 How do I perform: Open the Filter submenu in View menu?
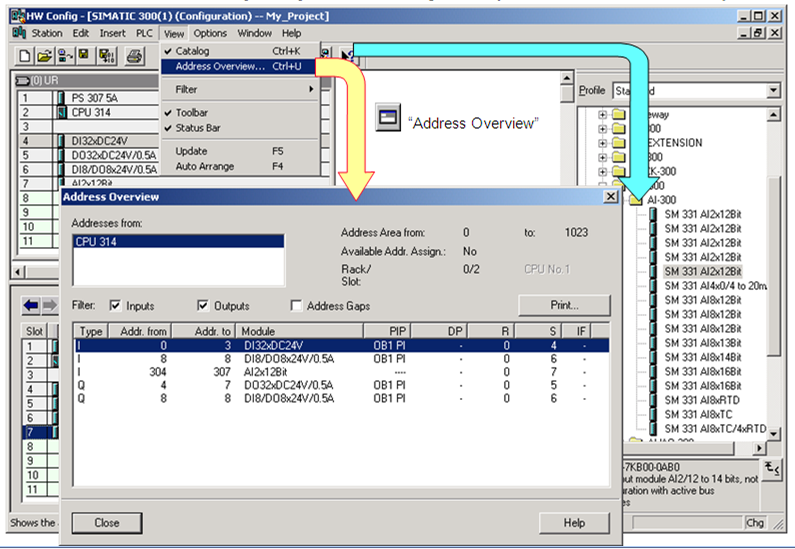click(x=239, y=89)
